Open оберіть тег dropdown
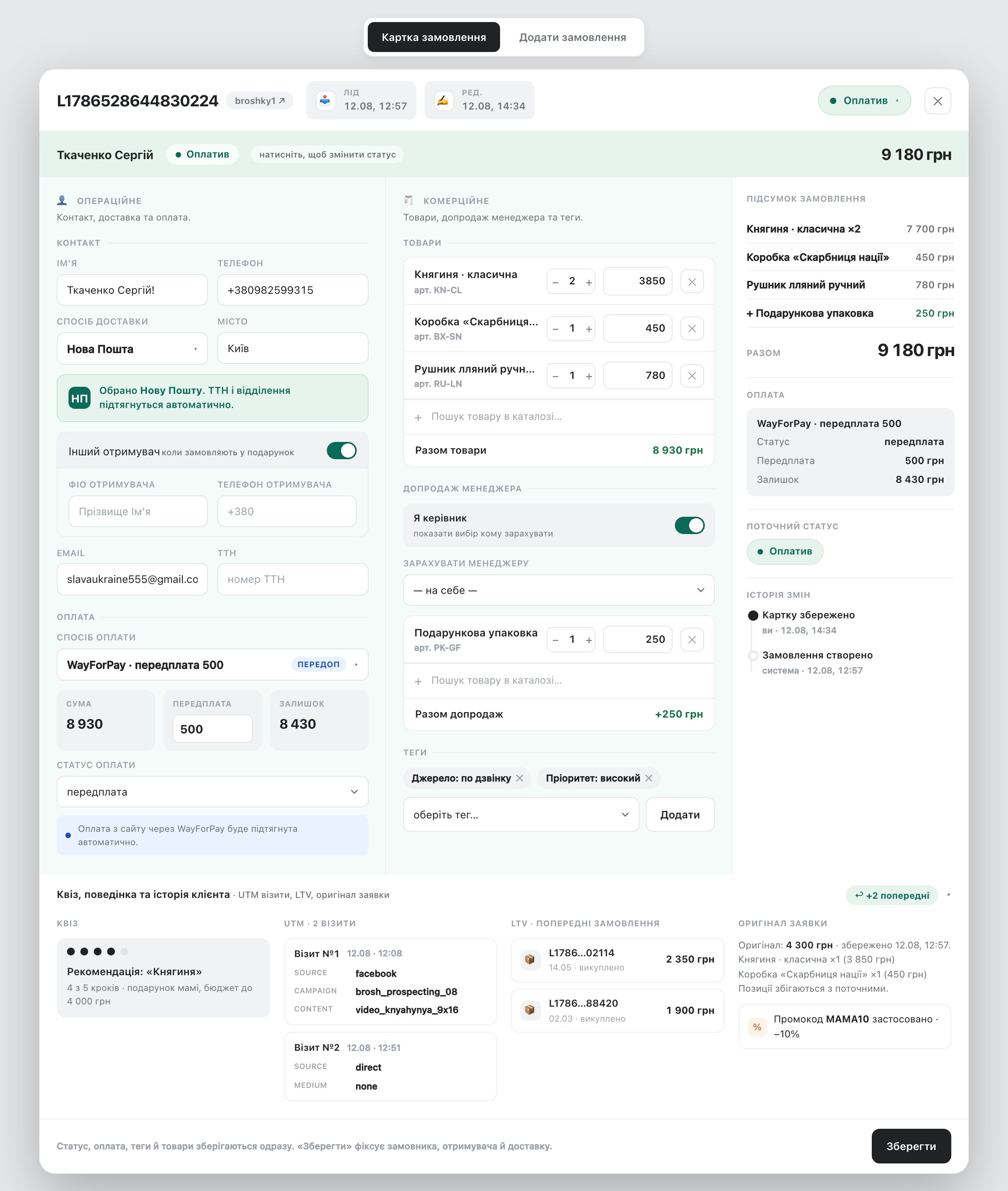 (521, 814)
